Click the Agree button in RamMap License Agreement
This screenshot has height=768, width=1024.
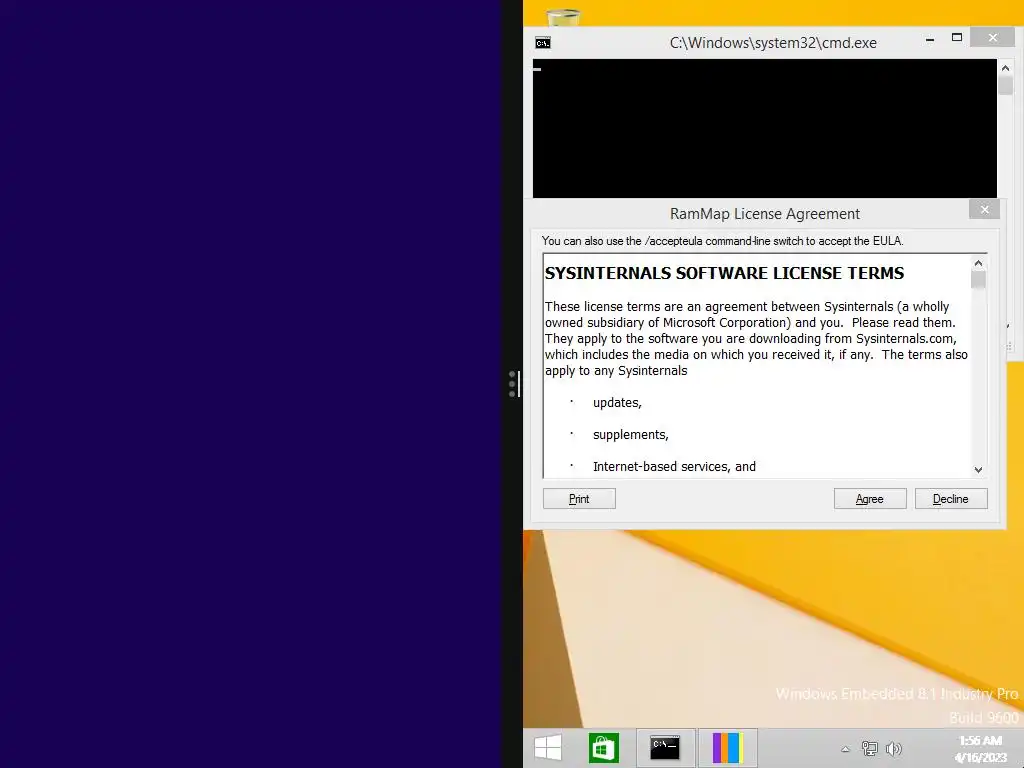(869, 499)
